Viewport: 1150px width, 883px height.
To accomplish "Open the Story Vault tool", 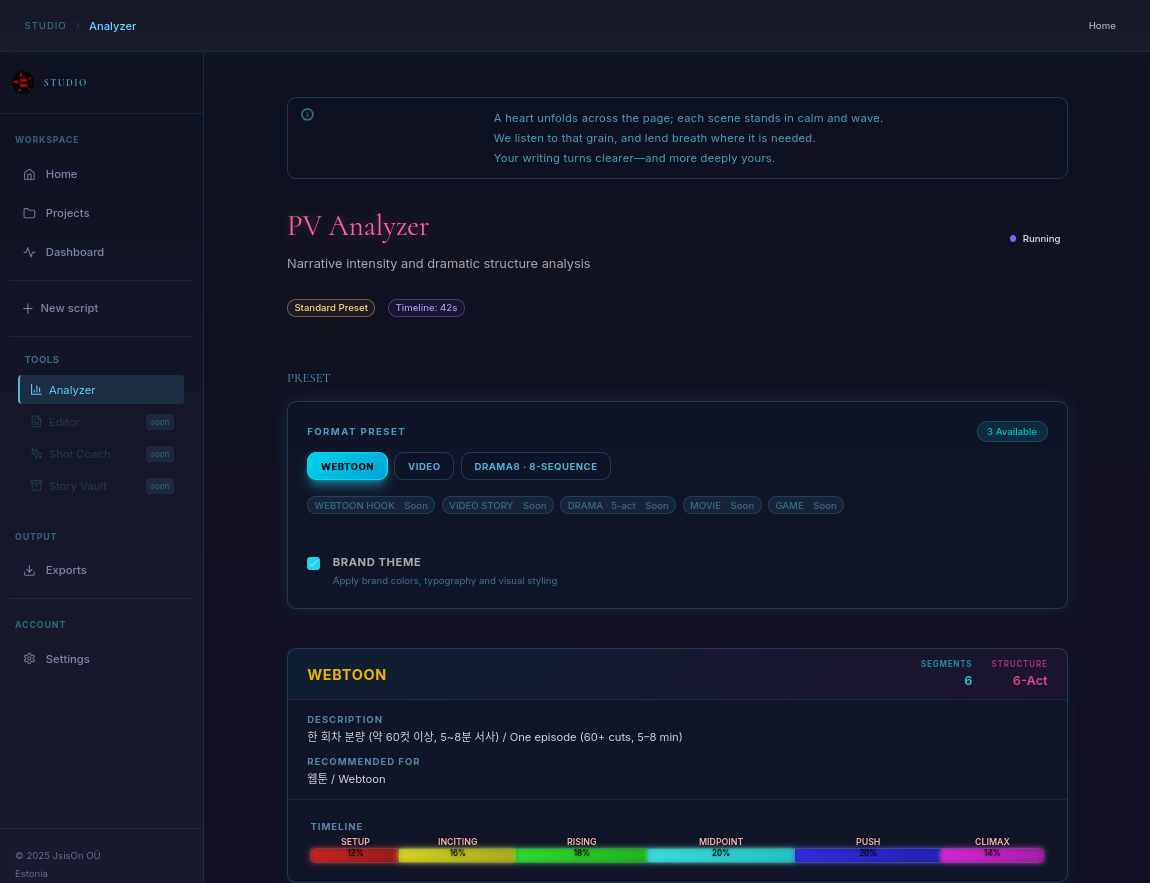I will tap(80, 486).
